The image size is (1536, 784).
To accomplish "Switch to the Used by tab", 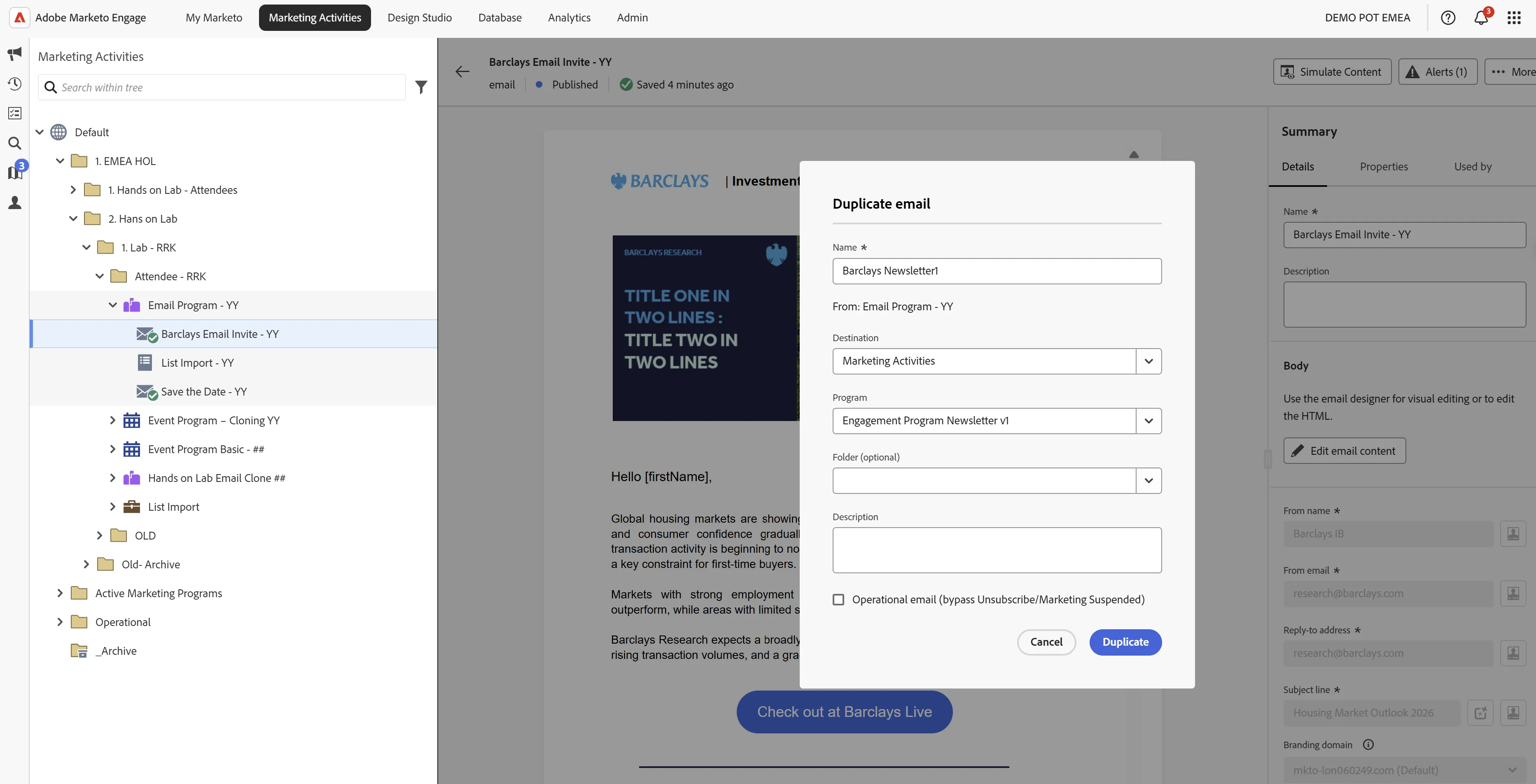I will (1473, 167).
